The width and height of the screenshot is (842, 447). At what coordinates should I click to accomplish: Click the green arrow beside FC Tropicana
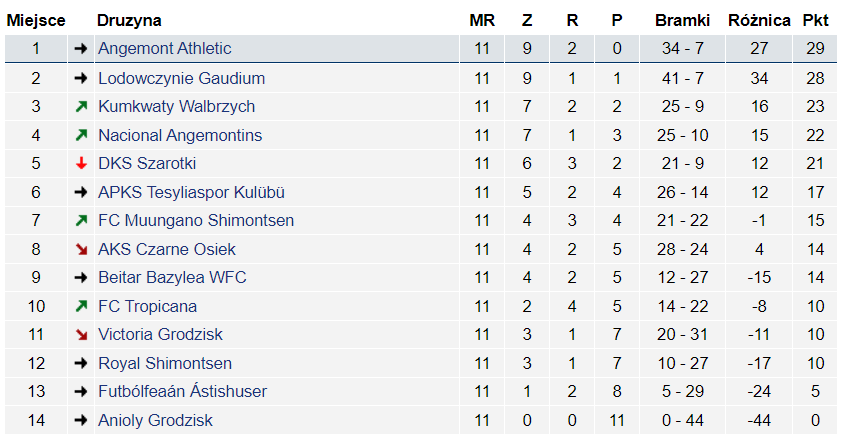point(81,307)
